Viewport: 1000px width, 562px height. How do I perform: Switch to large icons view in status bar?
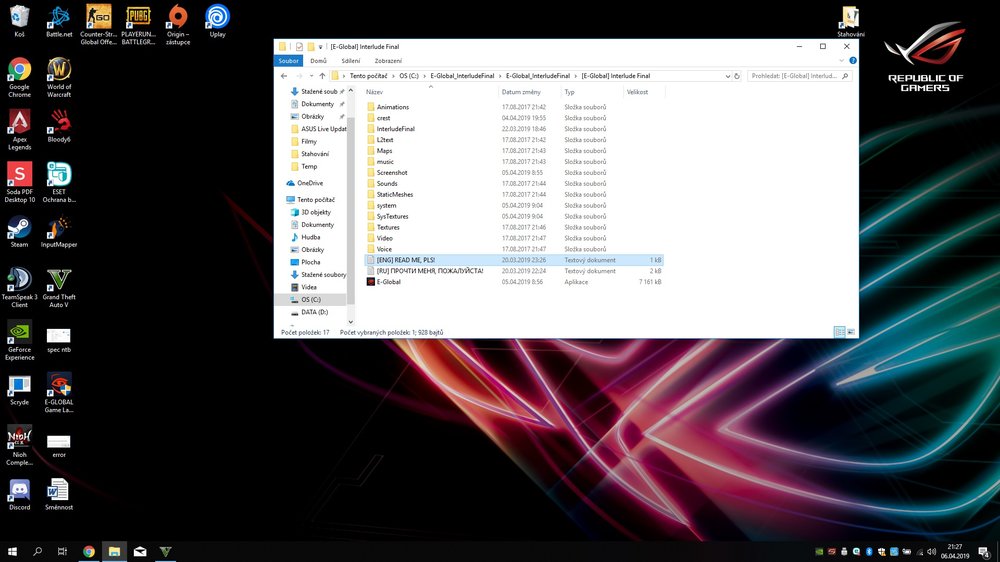point(850,332)
